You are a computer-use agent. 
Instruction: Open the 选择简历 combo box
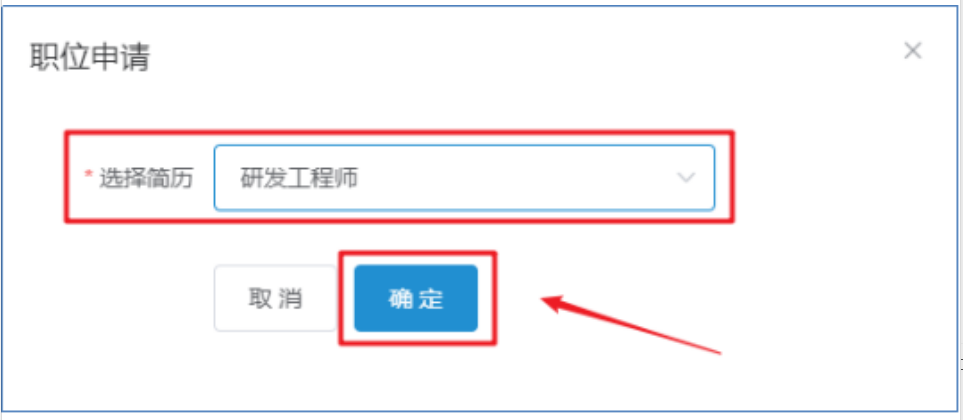(x=464, y=177)
